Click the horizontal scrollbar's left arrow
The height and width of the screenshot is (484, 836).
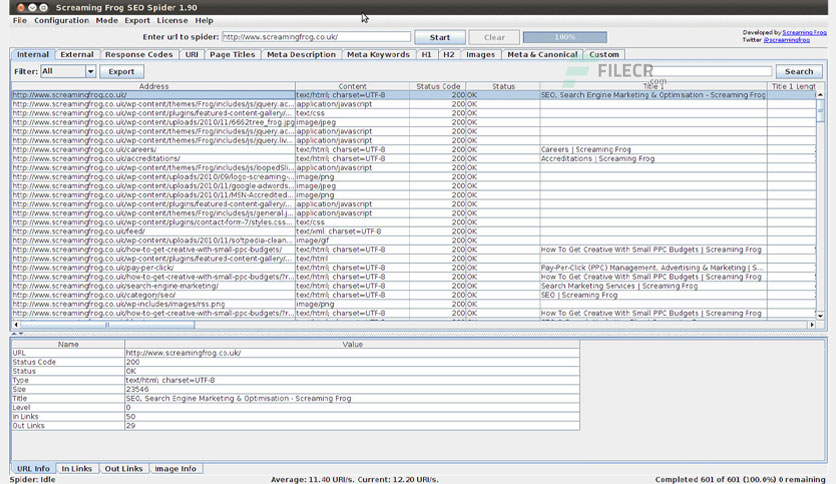[16, 325]
